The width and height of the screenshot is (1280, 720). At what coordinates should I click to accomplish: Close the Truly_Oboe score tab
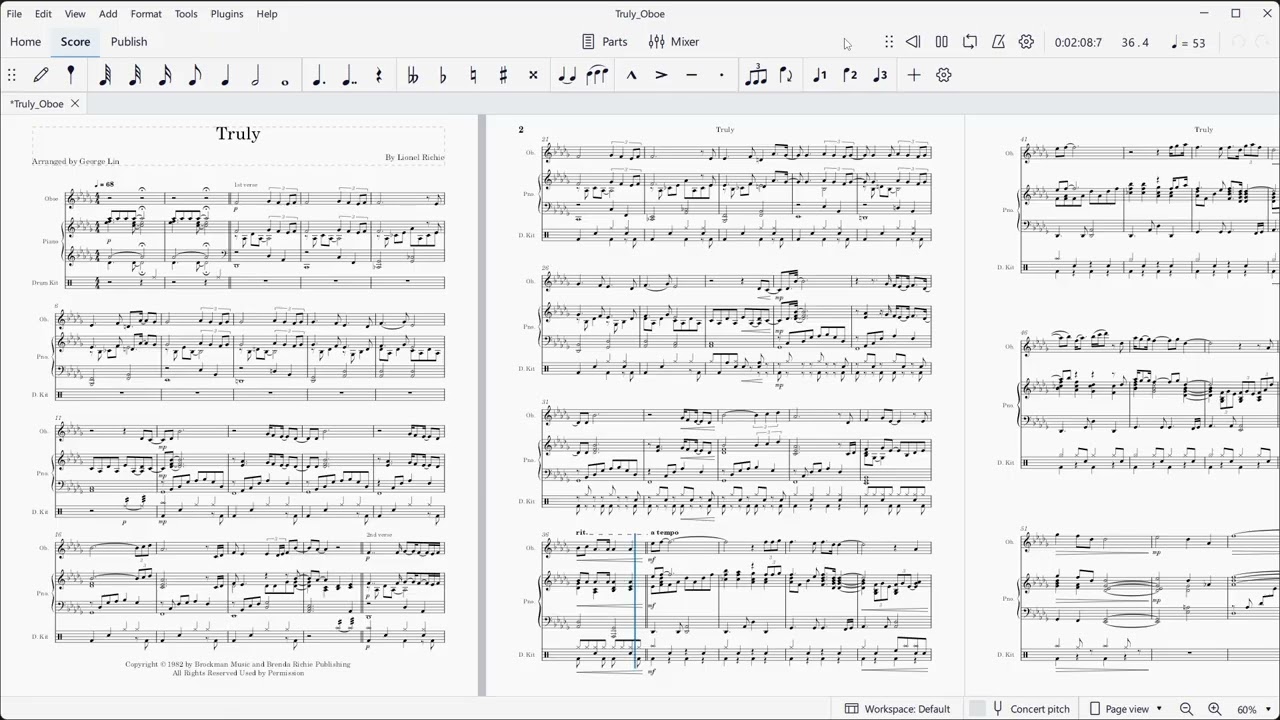click(x=74, y=104)
